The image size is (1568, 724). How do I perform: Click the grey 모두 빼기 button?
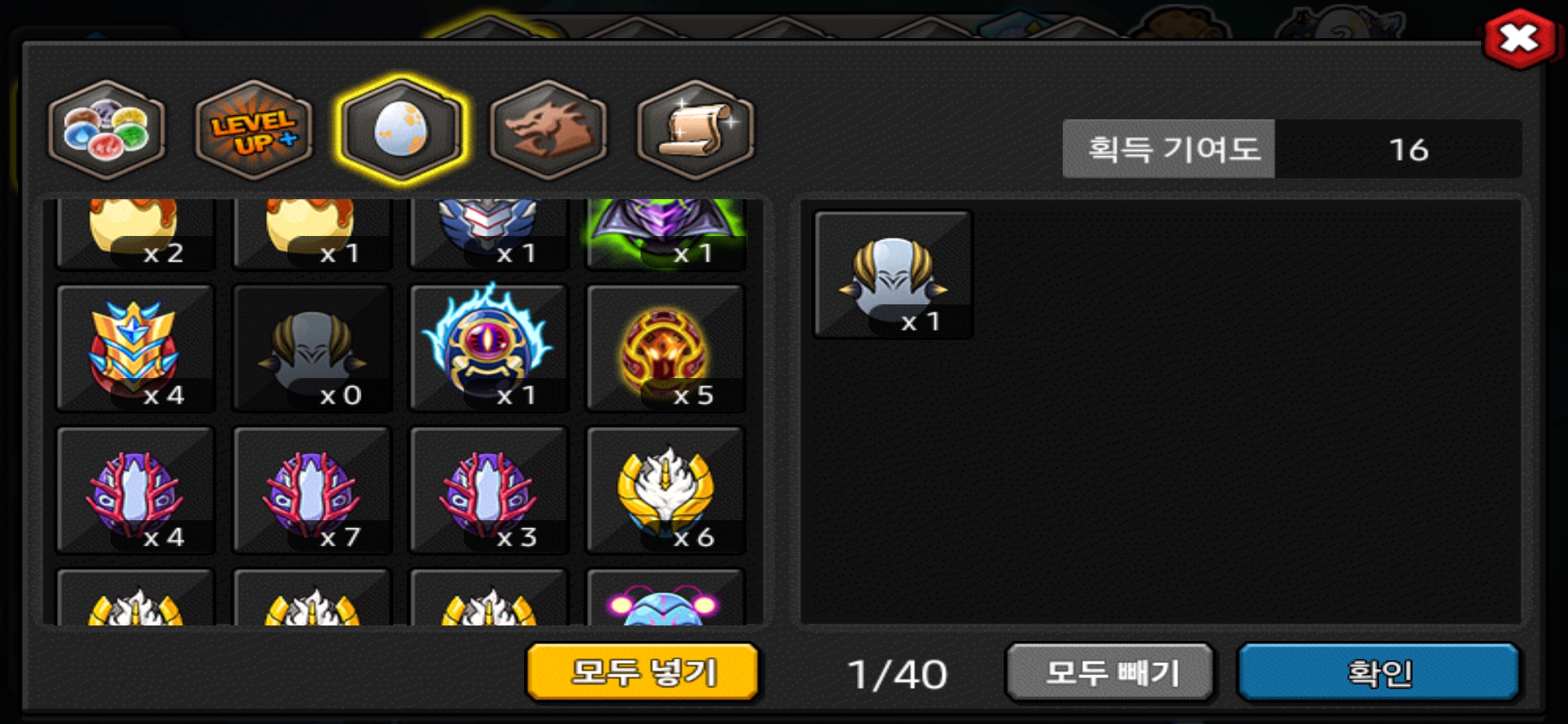[1110, 672]
